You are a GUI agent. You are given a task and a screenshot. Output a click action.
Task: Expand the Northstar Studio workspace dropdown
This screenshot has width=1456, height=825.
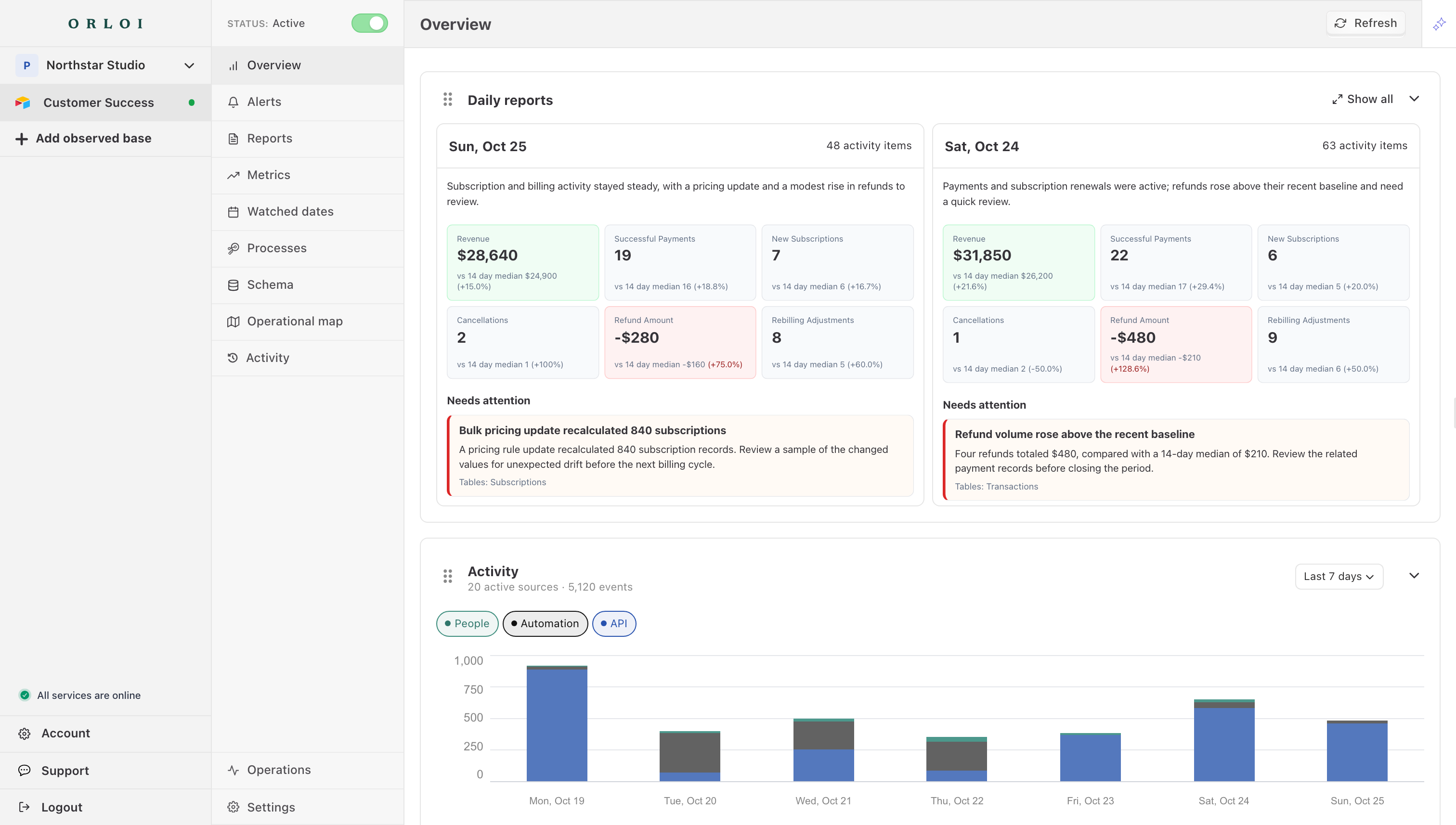(189, 66)
